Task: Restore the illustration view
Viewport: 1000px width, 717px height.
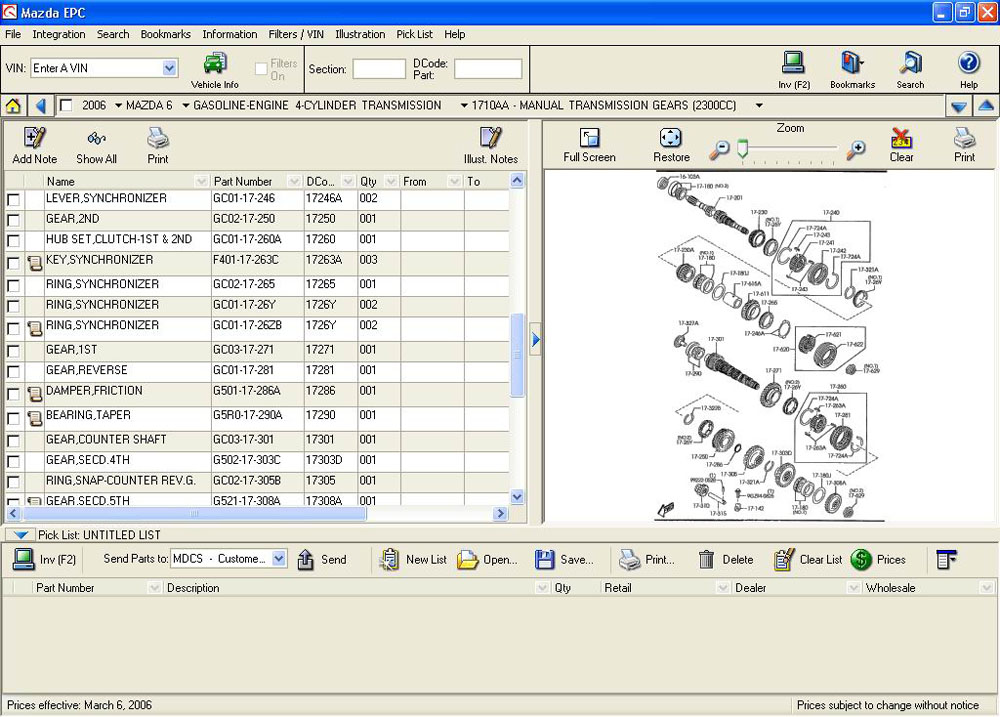Action: [671, 139]
